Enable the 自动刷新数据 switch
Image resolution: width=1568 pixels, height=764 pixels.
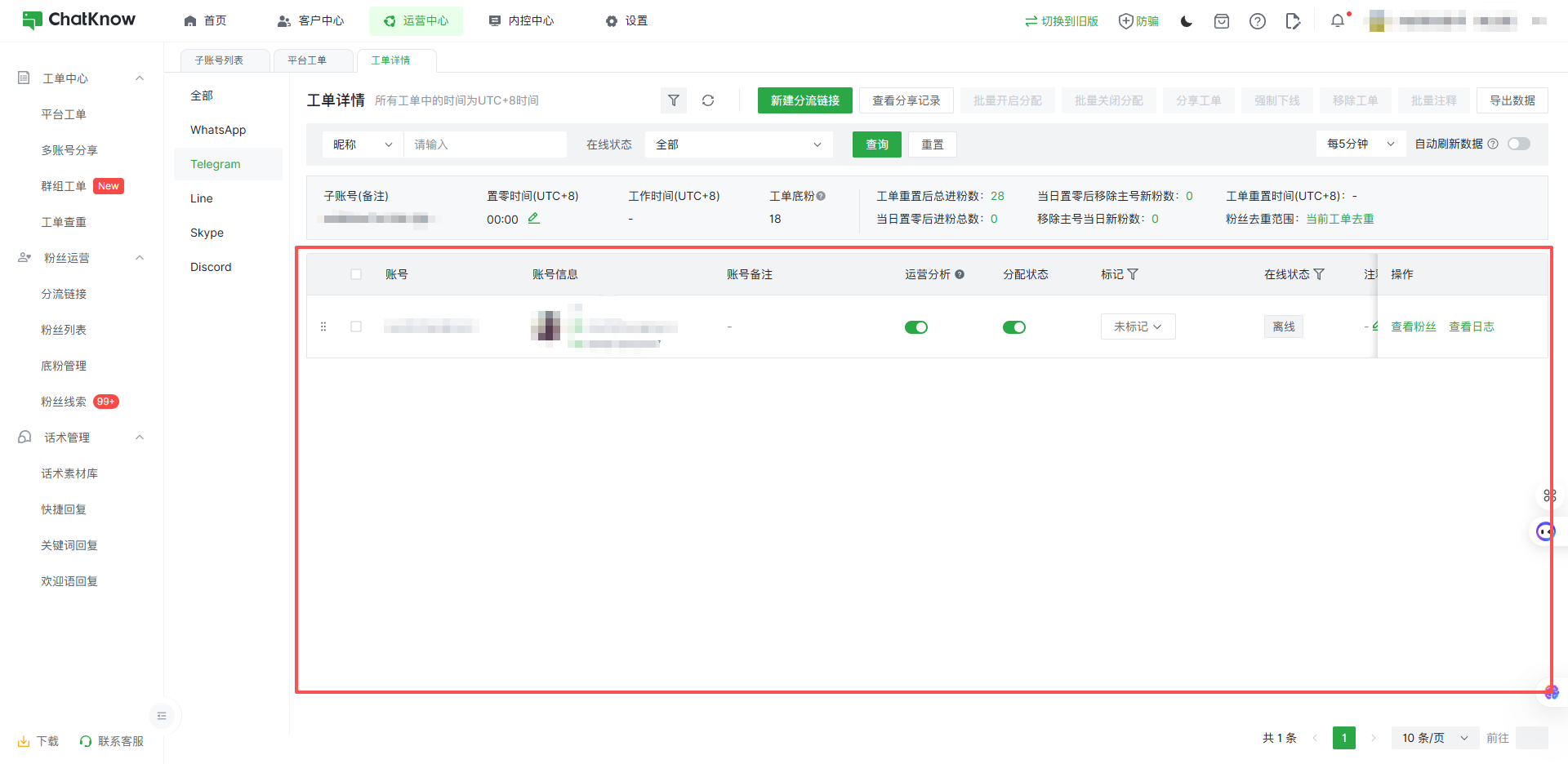(1518, 144)
